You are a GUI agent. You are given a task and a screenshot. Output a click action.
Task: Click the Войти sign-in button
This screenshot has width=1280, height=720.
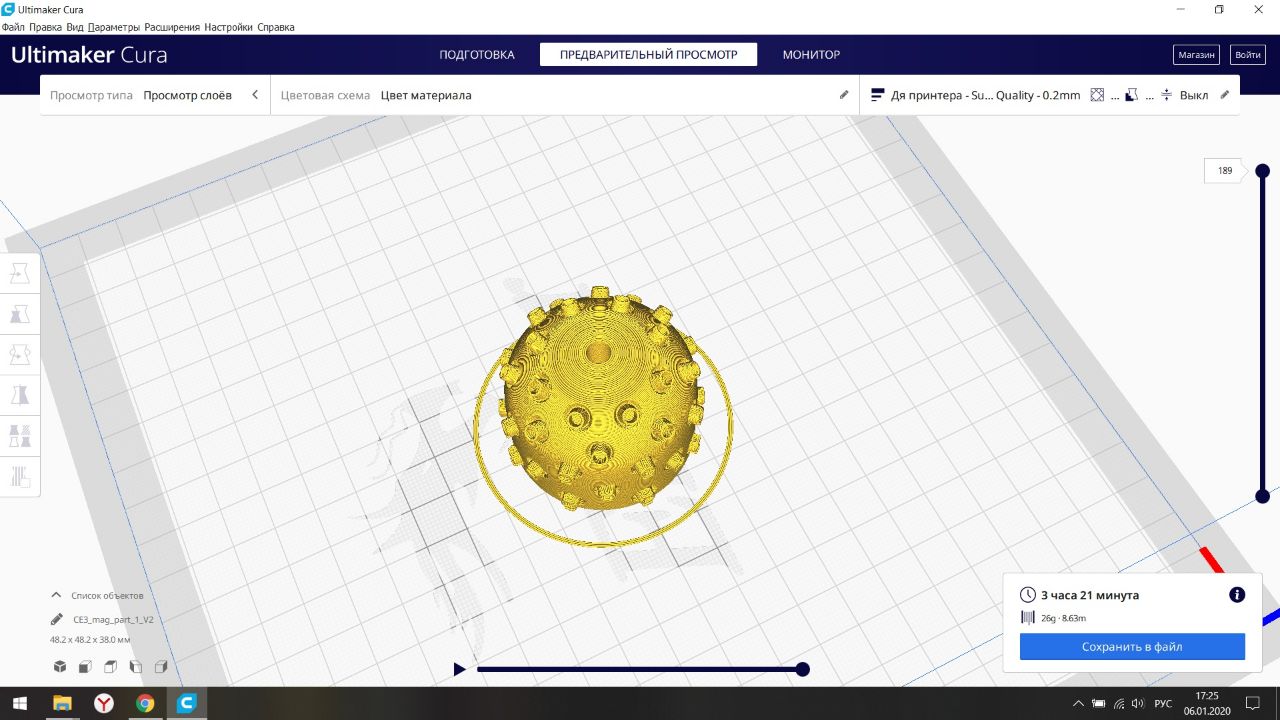tap(1248, 55)
